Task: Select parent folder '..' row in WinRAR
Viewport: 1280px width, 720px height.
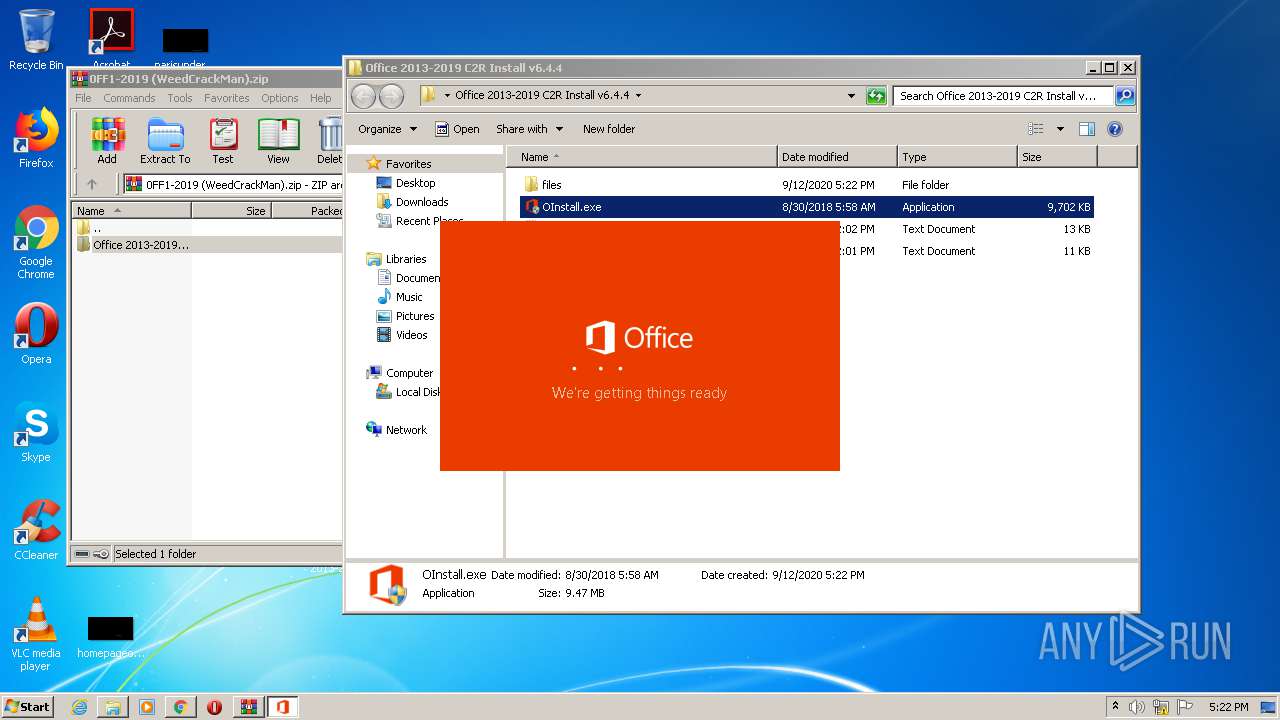Action: coord(208,228)
